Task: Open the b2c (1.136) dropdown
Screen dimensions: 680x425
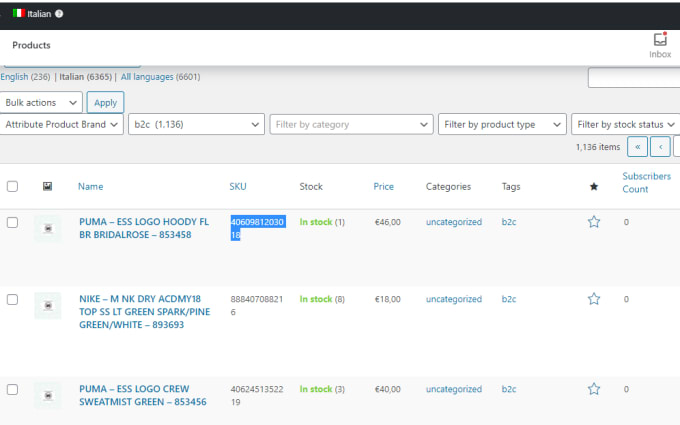Action: point(196,124)
